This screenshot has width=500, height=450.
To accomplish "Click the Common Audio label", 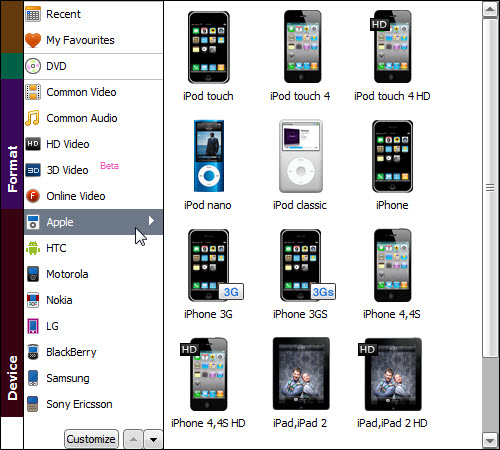I will 82,118.
